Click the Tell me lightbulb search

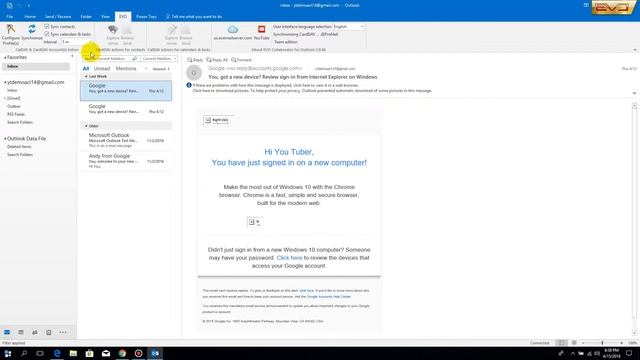pos(167,17)
